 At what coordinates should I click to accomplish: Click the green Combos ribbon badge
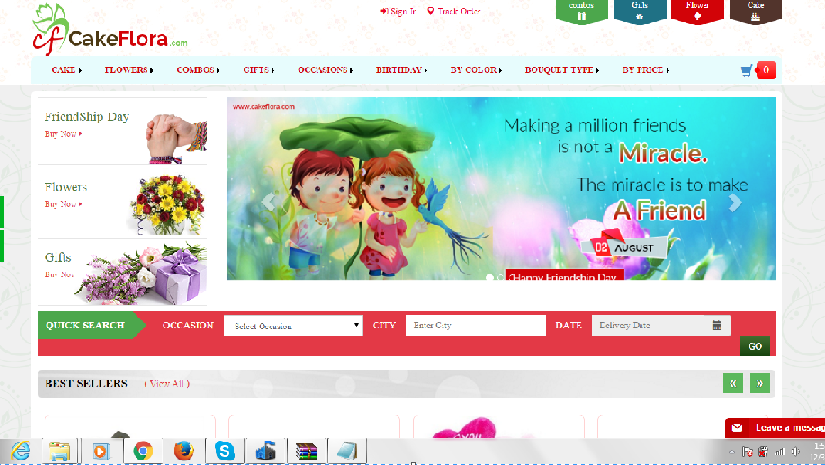[581, 11]
